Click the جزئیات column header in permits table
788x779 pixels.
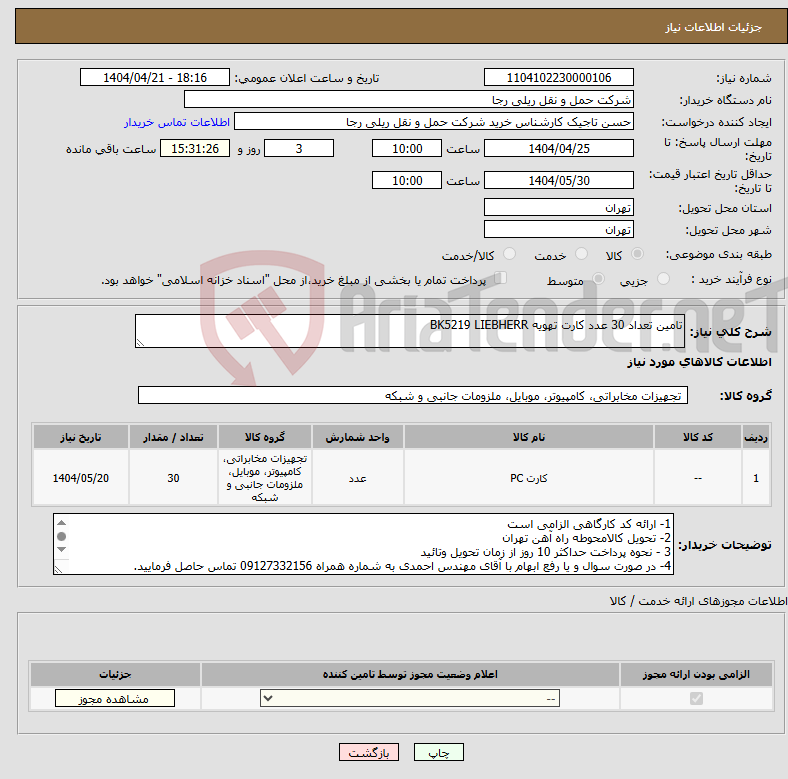click(115, 674)
